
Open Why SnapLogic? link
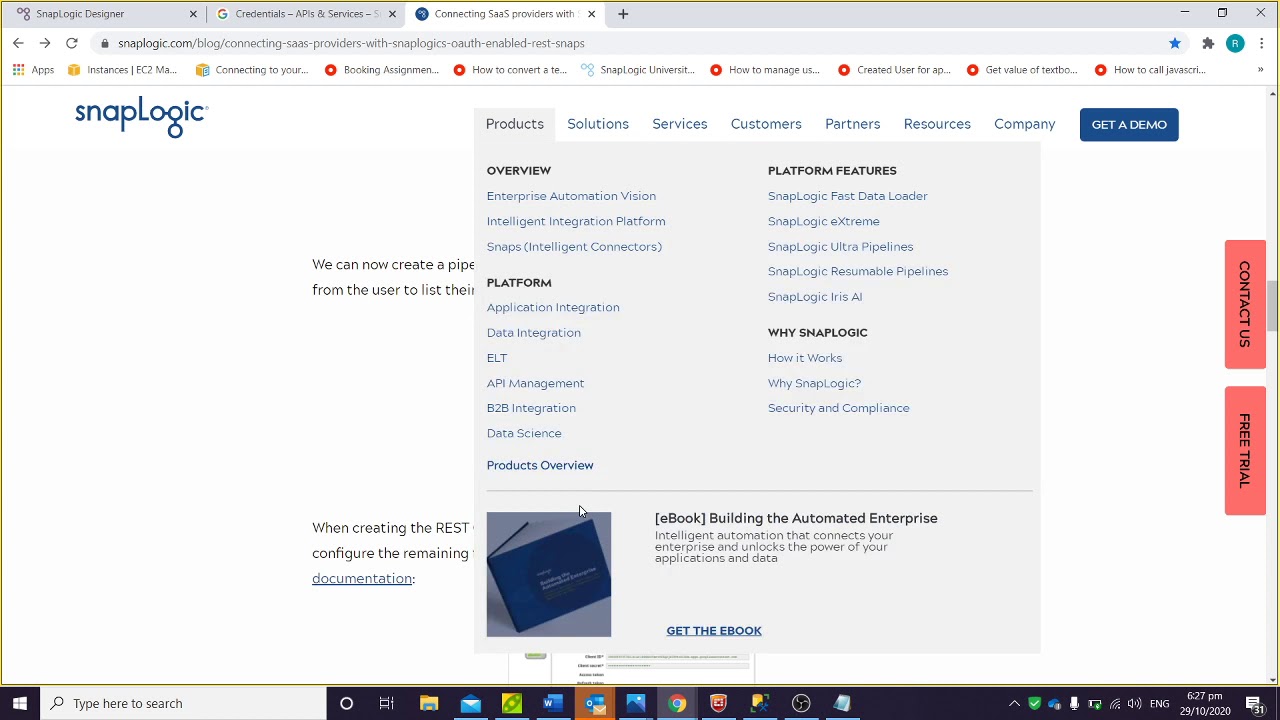click(814, 383)
